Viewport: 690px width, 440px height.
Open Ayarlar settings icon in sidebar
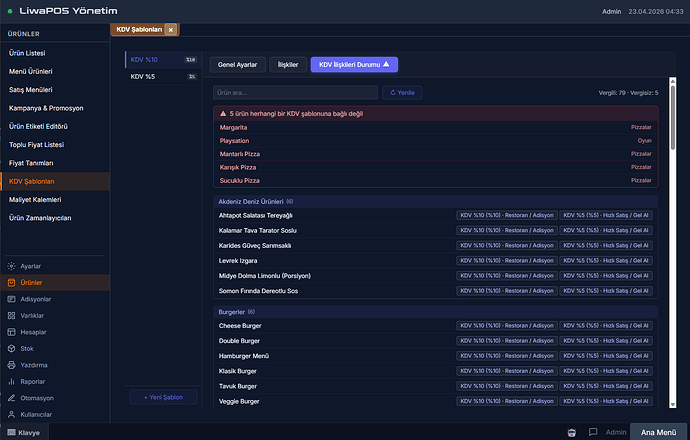point(11,266)
